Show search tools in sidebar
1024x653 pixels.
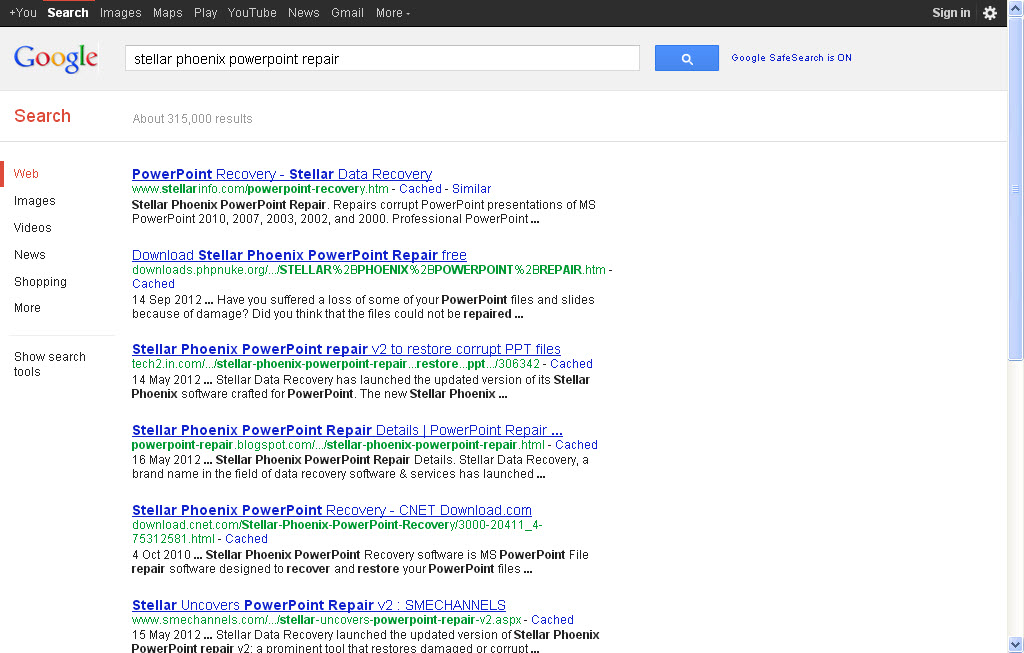coord(50,364)
